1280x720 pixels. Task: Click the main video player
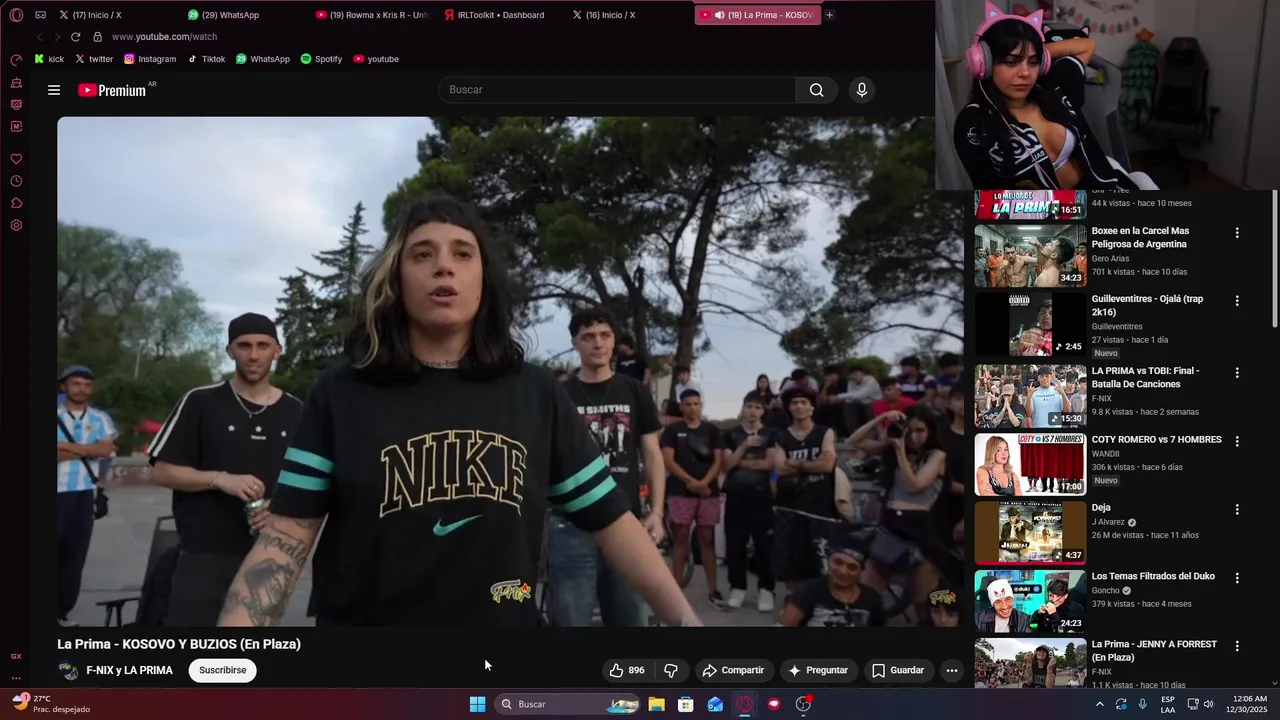[508, 371]
